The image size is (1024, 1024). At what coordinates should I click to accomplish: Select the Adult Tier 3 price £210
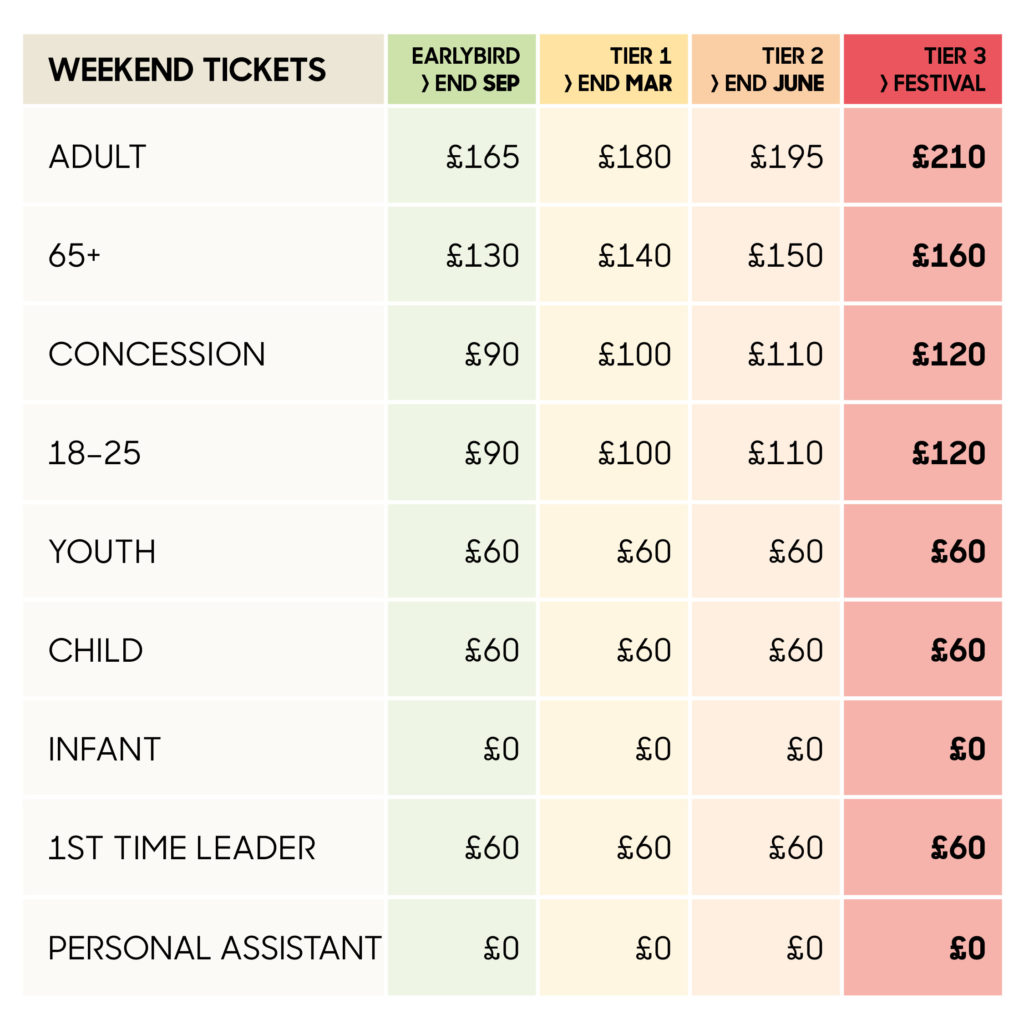(949, 157)
